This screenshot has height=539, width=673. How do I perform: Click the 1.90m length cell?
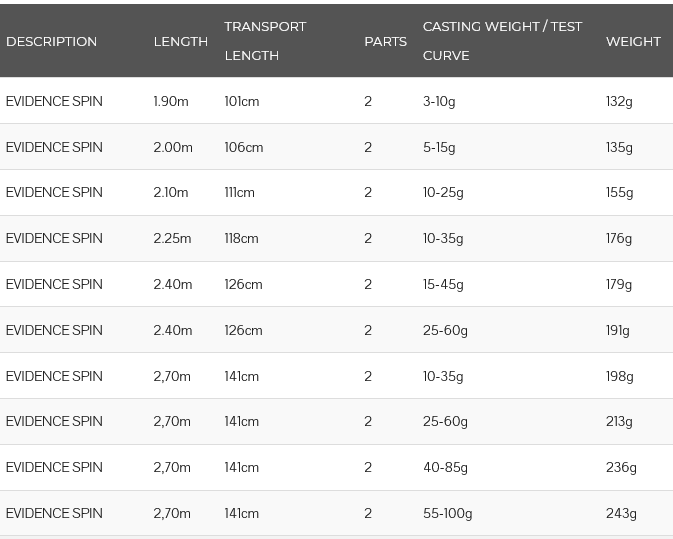[x=170, y=101]
